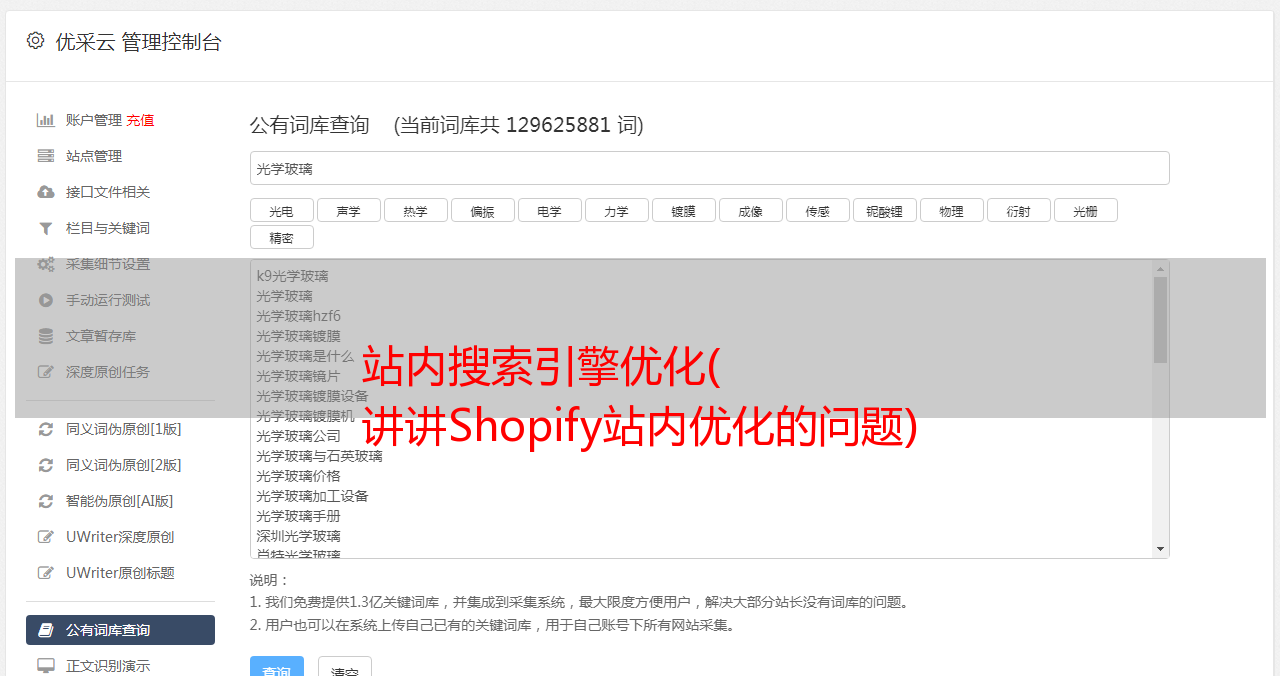Click the refresh icon beside 智能伪原创[AI版]
The height and width of the screenshot is (676, 1280).
46,501
